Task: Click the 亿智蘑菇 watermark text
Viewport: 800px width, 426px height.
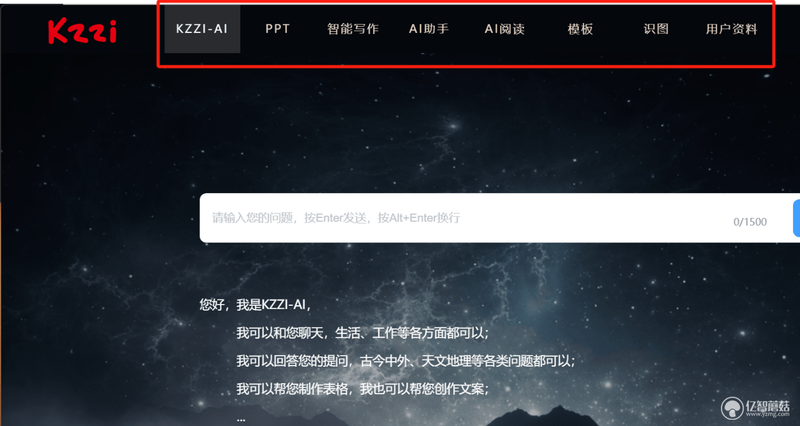Action: [767, 405]
